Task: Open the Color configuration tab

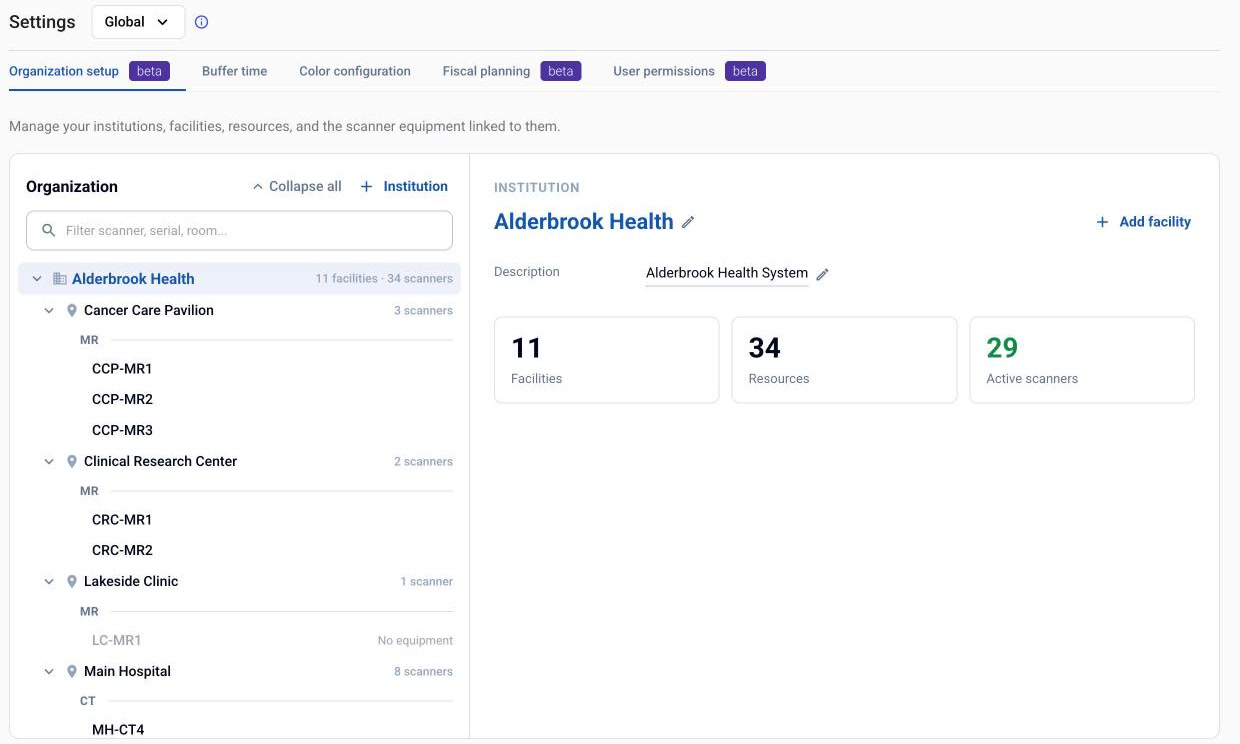Action: coord(355,71)
